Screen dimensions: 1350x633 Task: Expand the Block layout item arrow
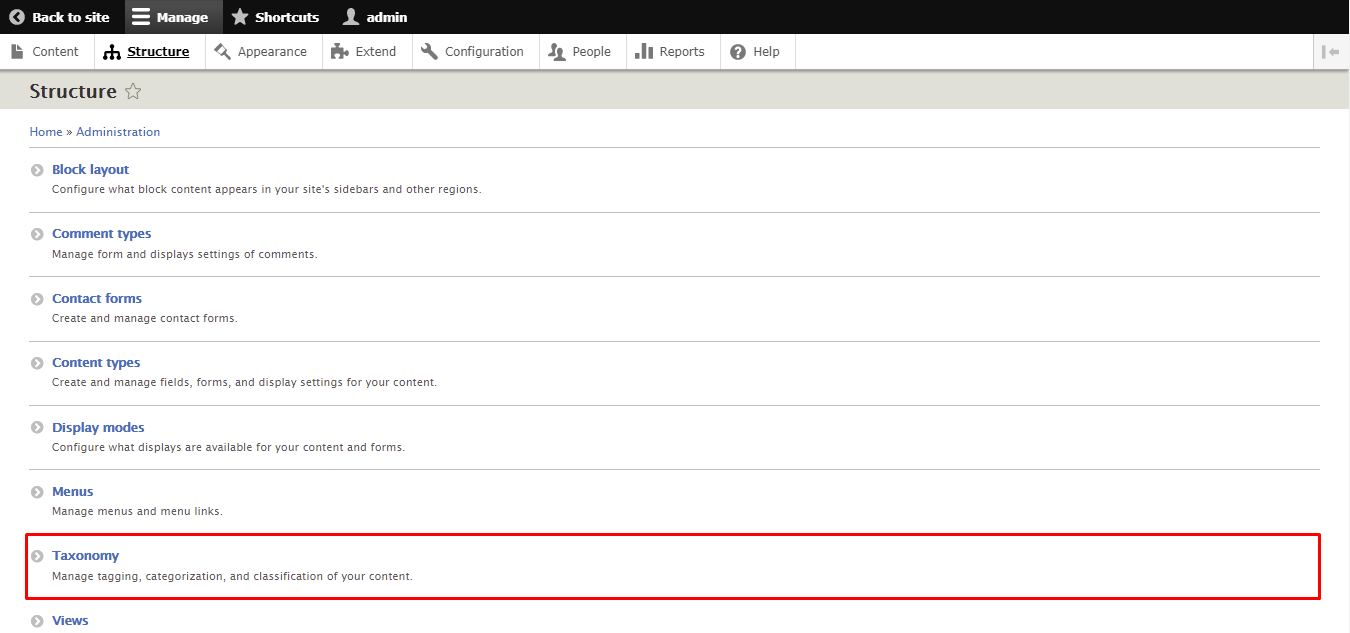36,169
